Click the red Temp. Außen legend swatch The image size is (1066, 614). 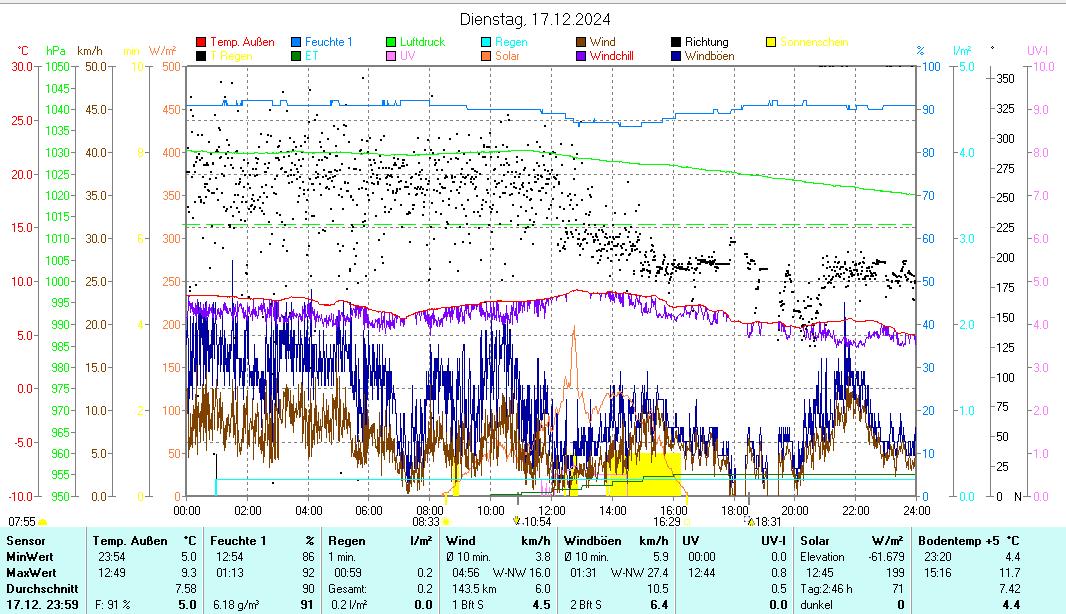201,42
